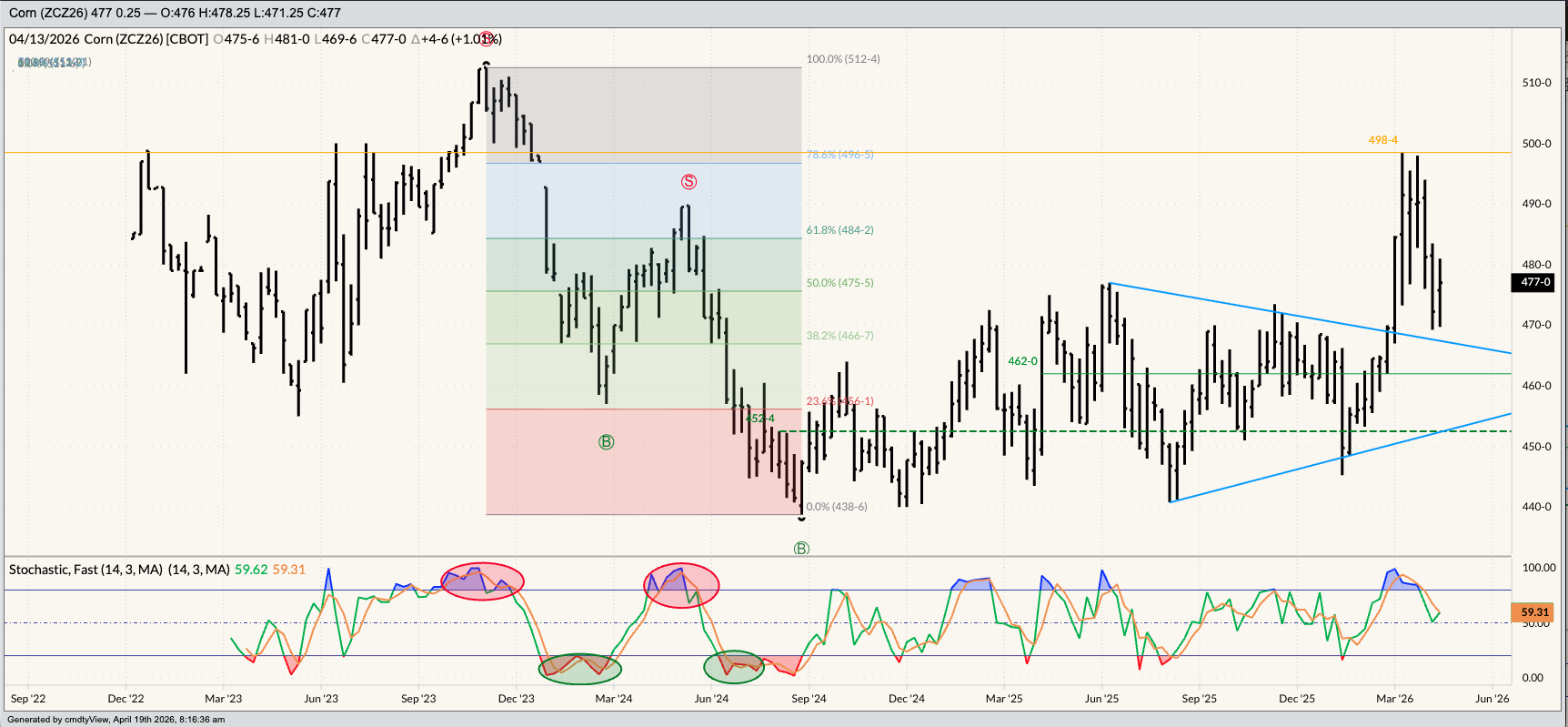Click the Stochastic, Fast indicator title
Viewport: 1568px width, 727px height.
85,570
